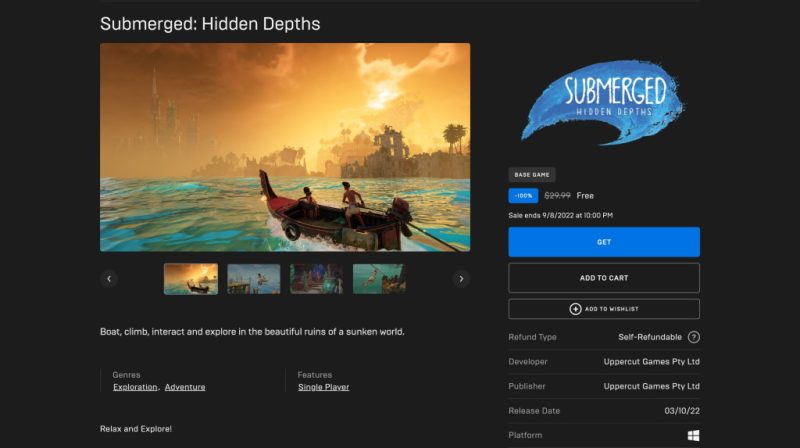Click the Submerged: Hidden Depths title
This screenshot has width=800, height=448.
point(210,23)
